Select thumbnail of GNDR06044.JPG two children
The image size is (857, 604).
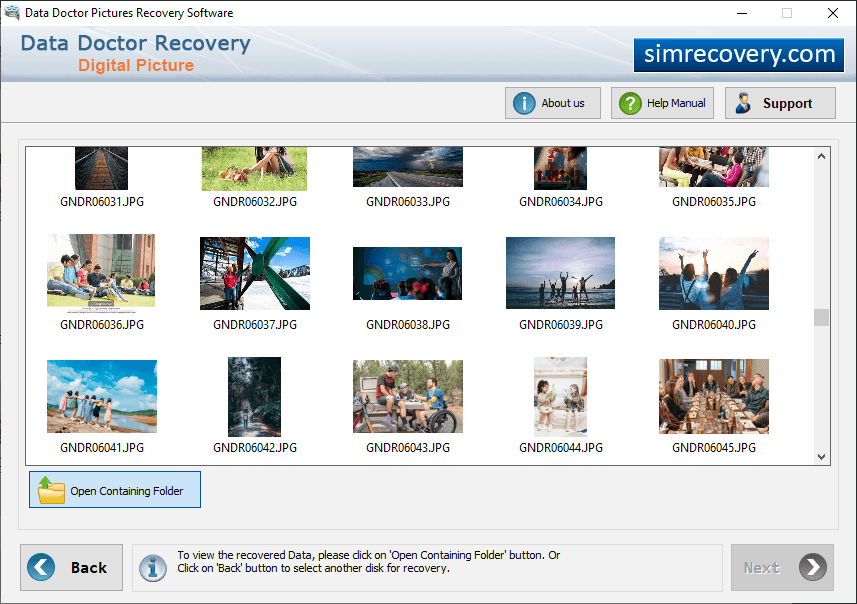560,396
